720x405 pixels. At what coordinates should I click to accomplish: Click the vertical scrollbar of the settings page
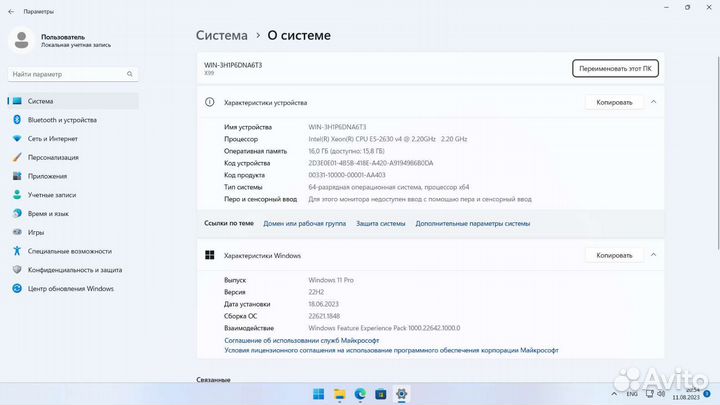[718, 154]
